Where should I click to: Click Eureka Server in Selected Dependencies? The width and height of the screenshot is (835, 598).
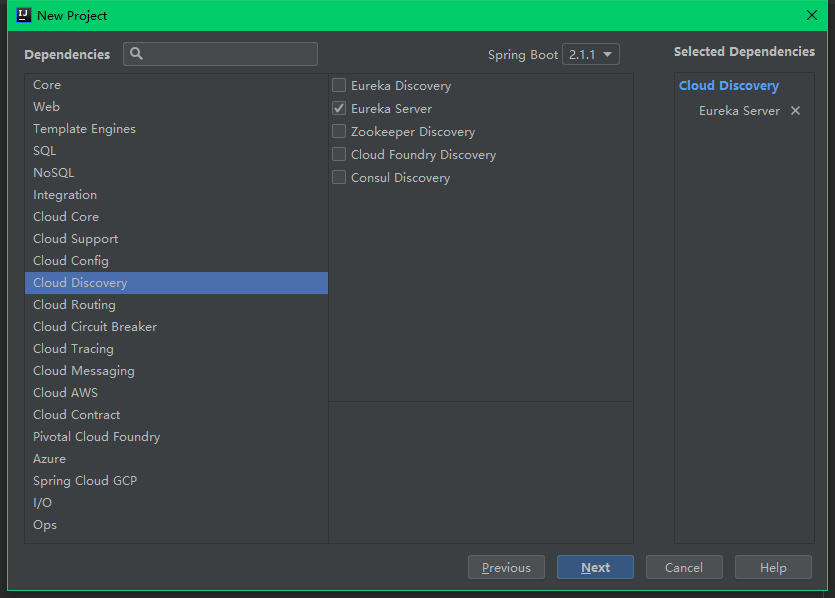[739, 111]
